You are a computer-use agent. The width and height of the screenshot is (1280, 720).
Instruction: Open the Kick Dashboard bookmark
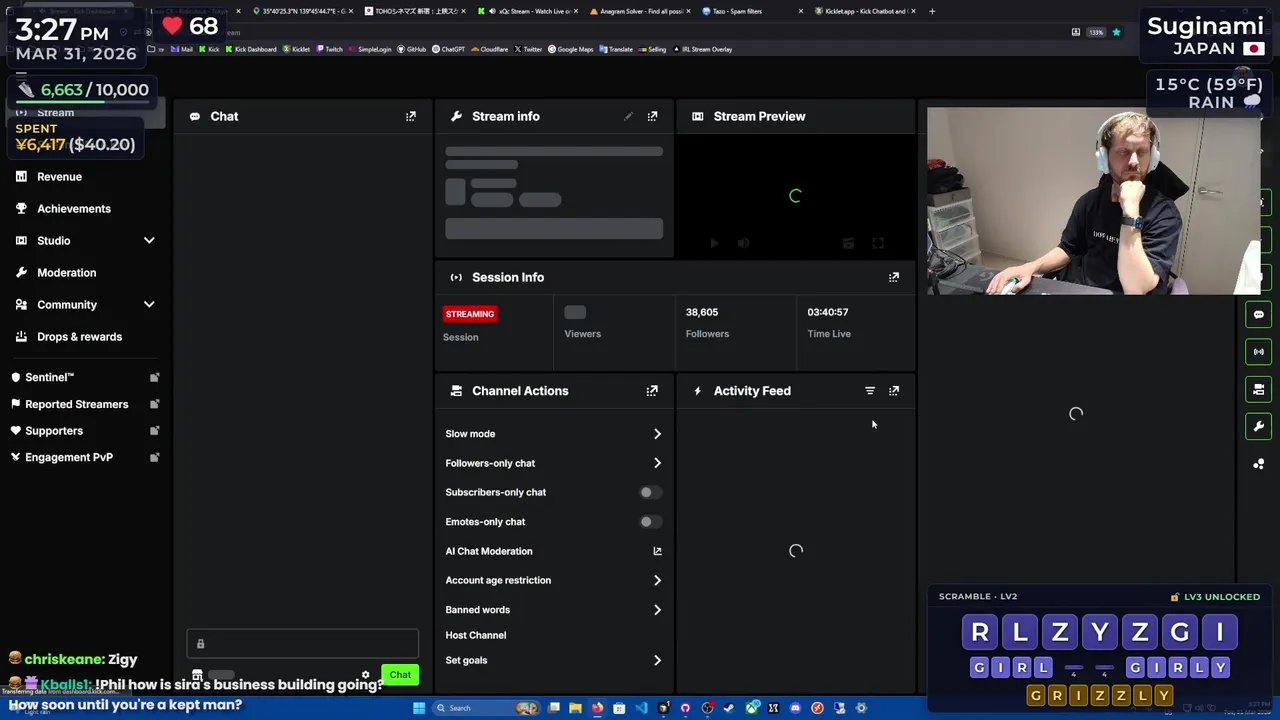(250, 49)
